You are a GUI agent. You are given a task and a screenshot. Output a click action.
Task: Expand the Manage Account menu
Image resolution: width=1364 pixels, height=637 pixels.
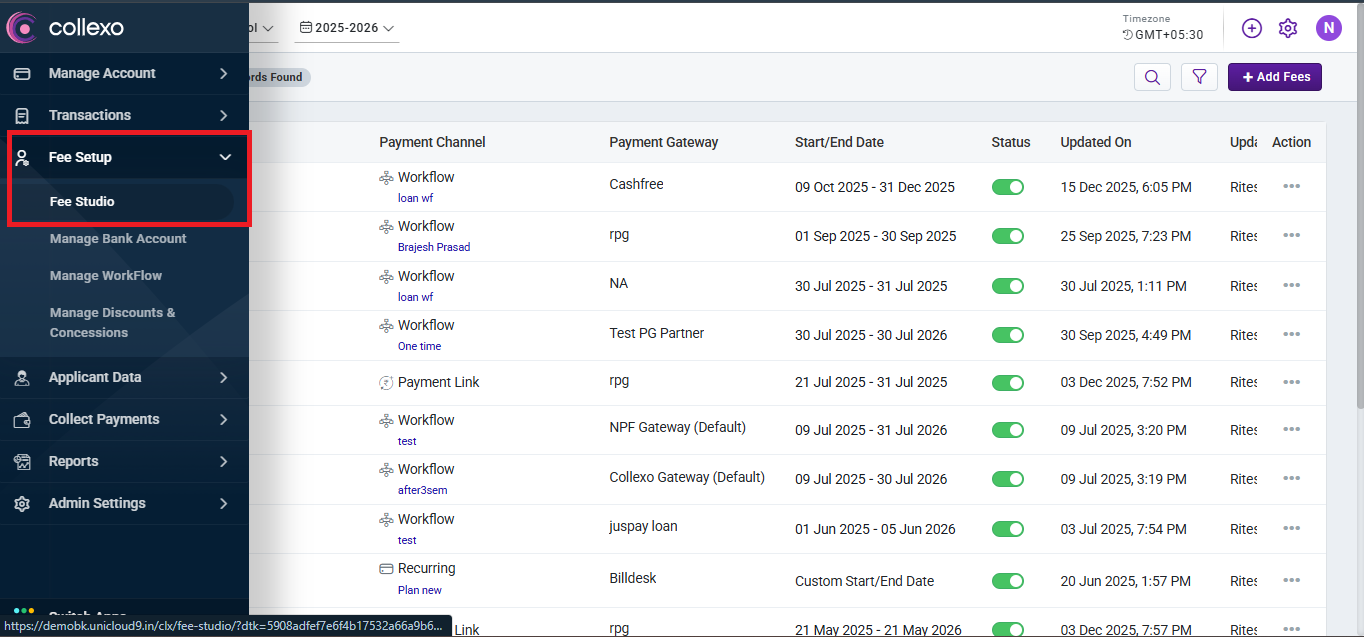124,73
